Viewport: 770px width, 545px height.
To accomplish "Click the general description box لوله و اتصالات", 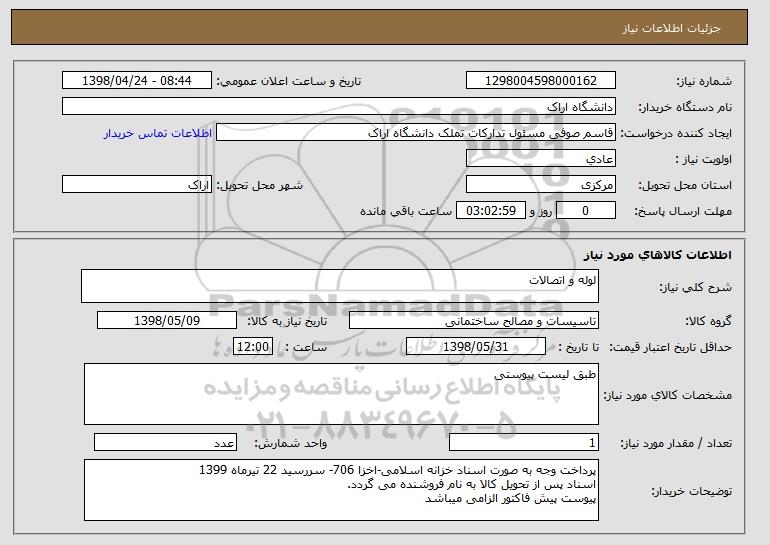I will coord(340,286).
